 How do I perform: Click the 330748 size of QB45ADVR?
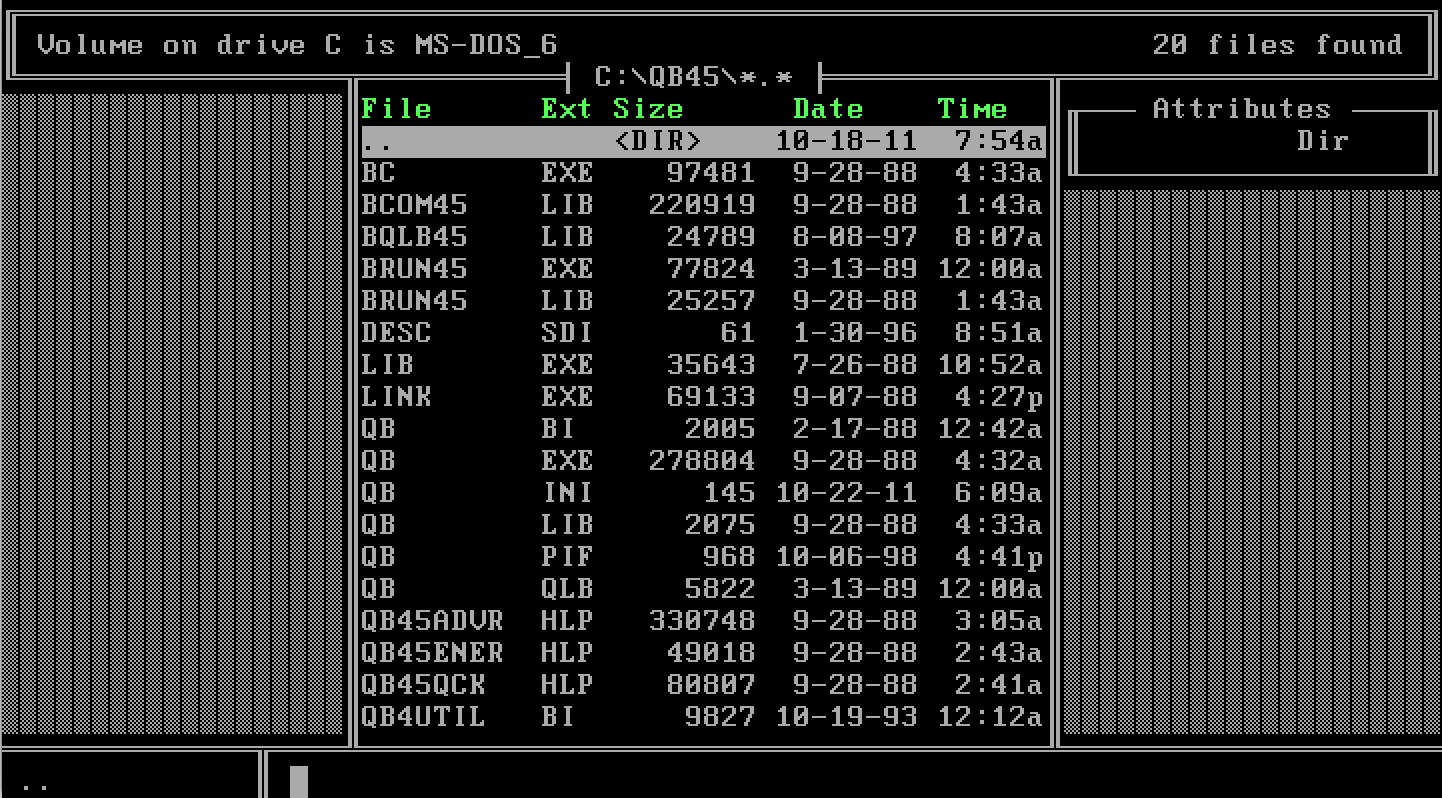click(702, 621)
